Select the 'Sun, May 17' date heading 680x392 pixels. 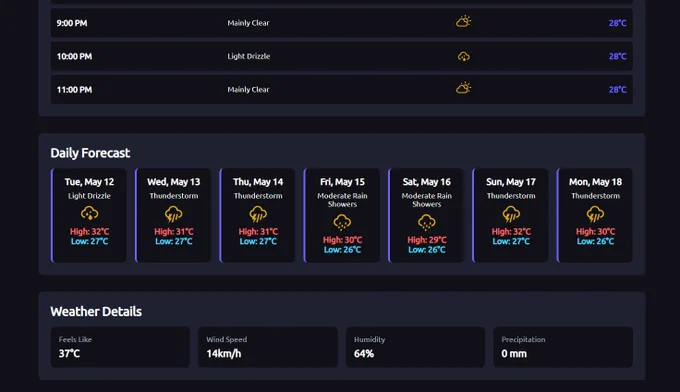pyautogui.click(x=511, y=182)
